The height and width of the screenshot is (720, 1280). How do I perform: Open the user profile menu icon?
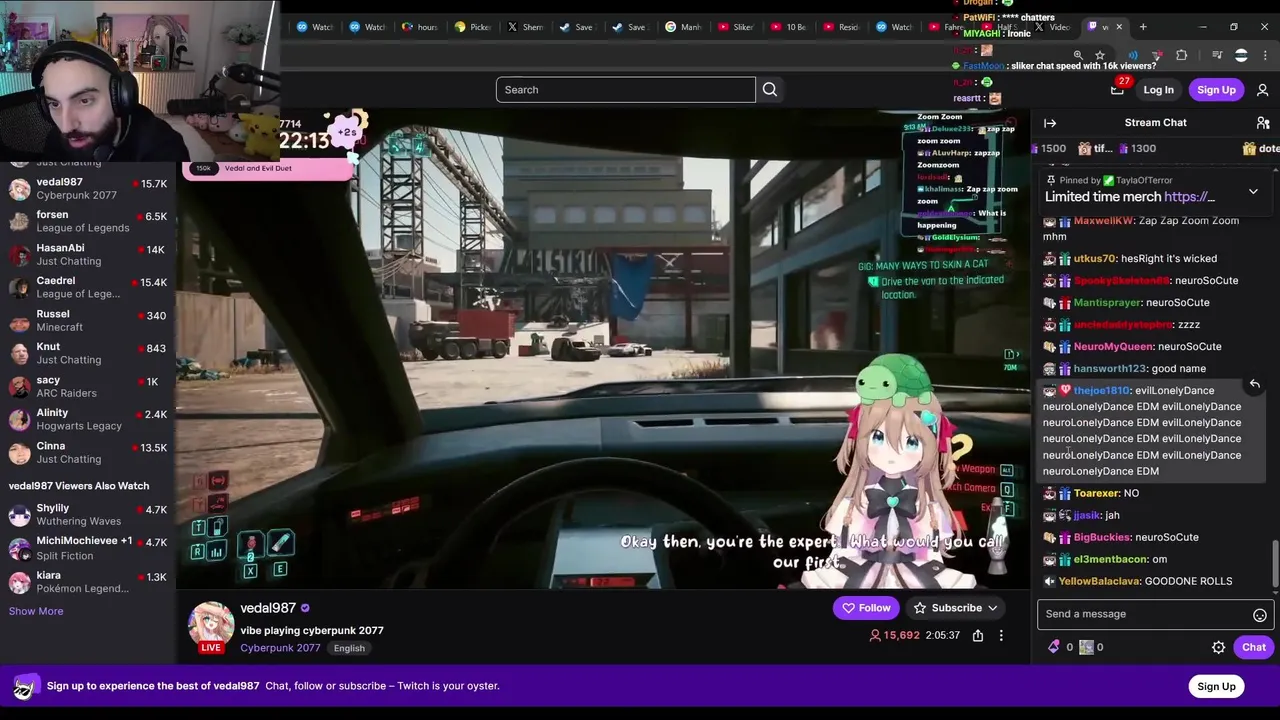(1262, 90)
